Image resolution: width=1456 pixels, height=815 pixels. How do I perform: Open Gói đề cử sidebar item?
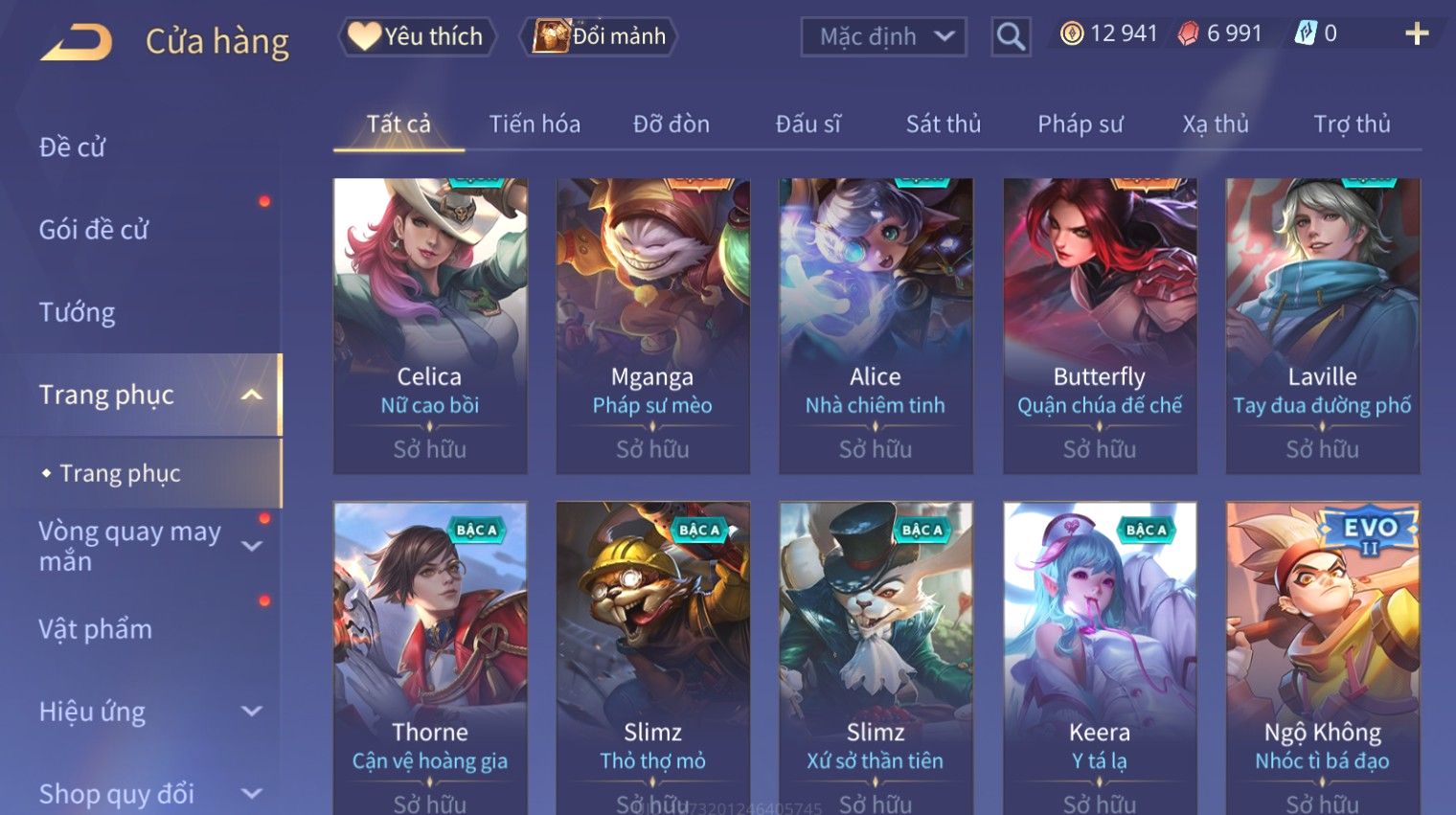[x=94, y=230]
